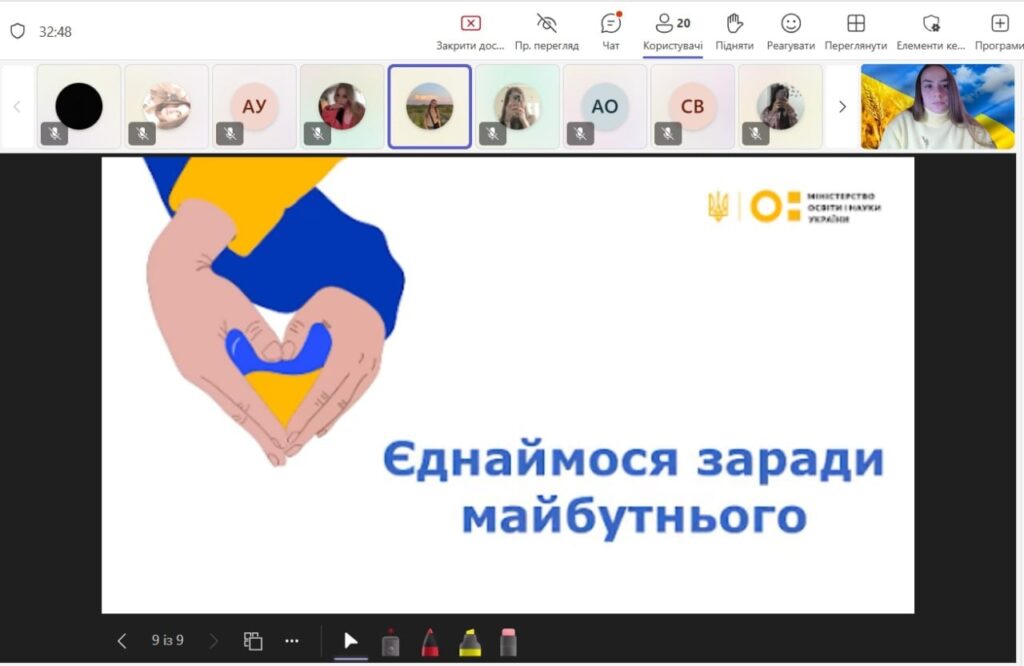Click the shield security icon near timer

click(x=17, y=31)
